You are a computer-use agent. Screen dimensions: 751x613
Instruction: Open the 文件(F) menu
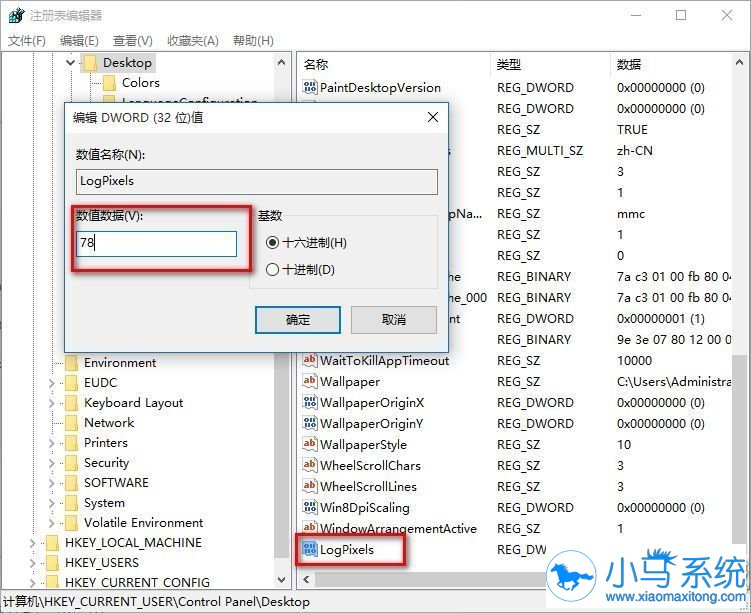27,41
